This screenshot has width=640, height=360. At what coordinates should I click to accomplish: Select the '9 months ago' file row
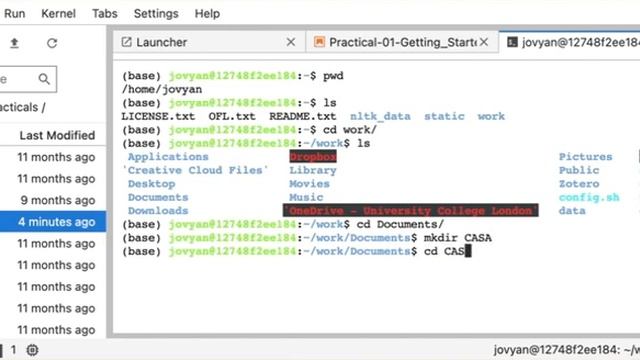pyautogui.click(x=53, y=200)
